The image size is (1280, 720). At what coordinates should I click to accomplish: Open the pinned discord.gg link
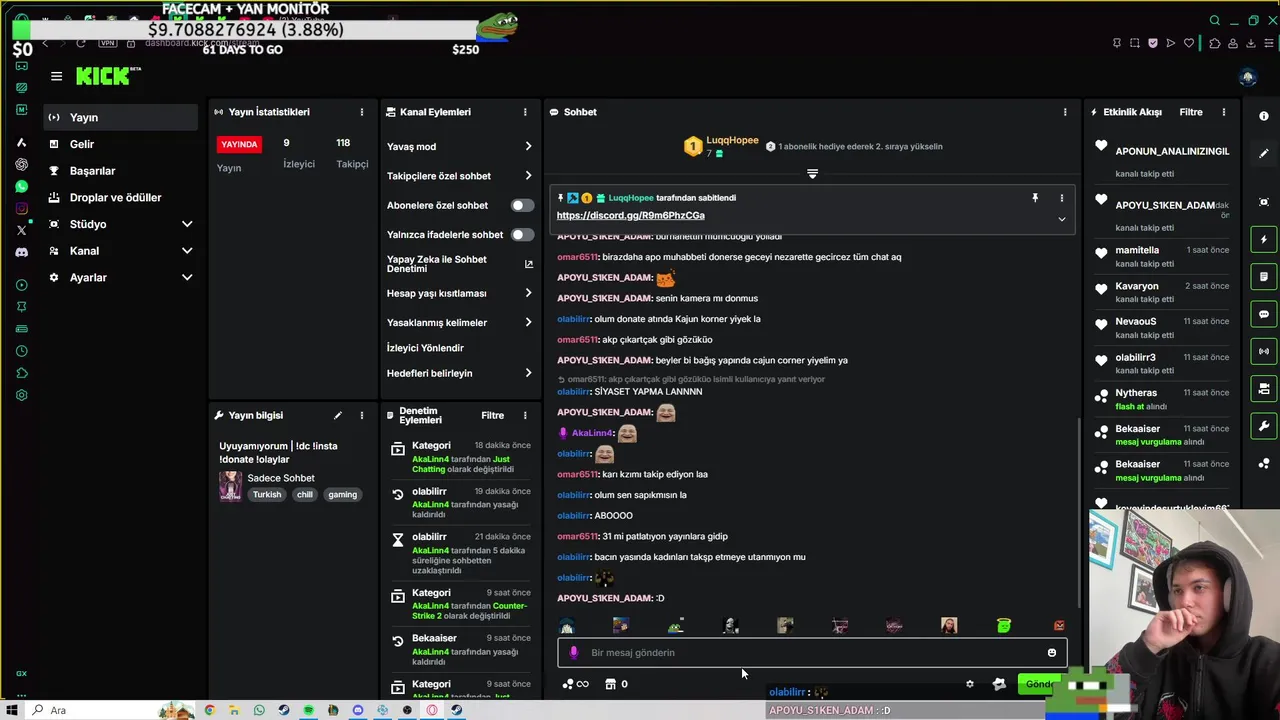(630, 215)
